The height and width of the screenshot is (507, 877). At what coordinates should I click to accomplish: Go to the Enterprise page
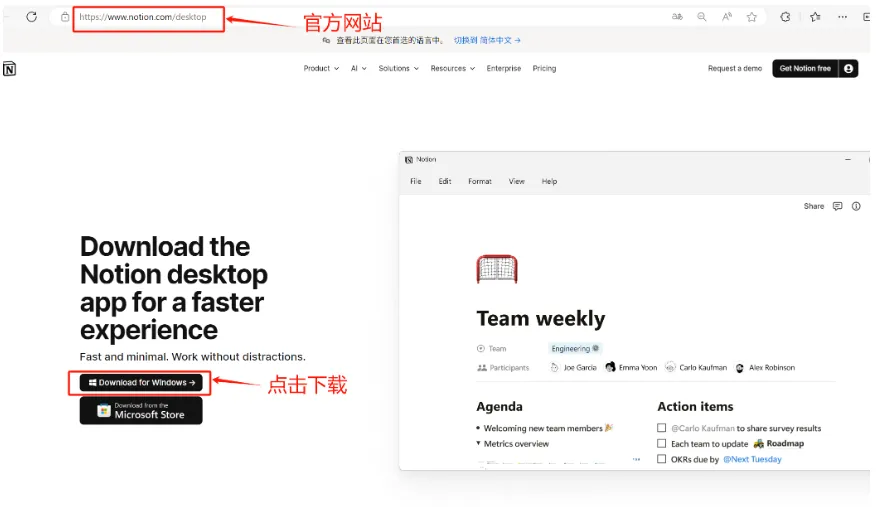click(503, 68)
